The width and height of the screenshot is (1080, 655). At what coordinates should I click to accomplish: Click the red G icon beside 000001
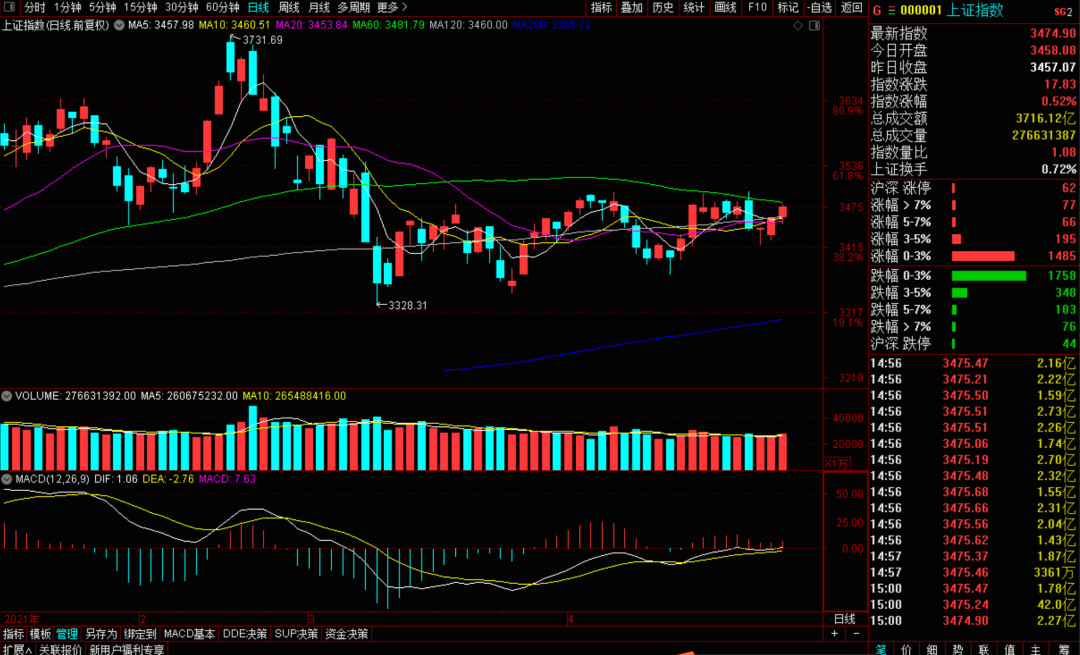pyautogui.click(x=877, y=10)
